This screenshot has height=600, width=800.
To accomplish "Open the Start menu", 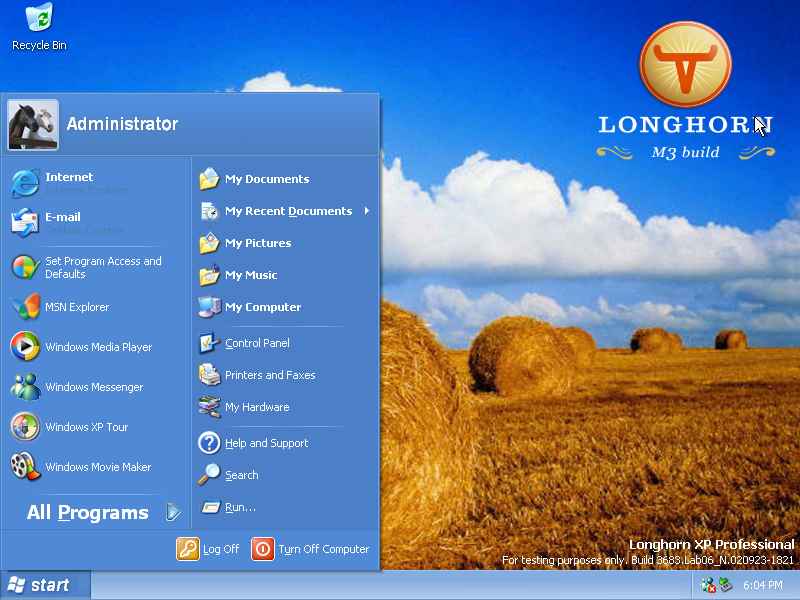I will 45,584.
